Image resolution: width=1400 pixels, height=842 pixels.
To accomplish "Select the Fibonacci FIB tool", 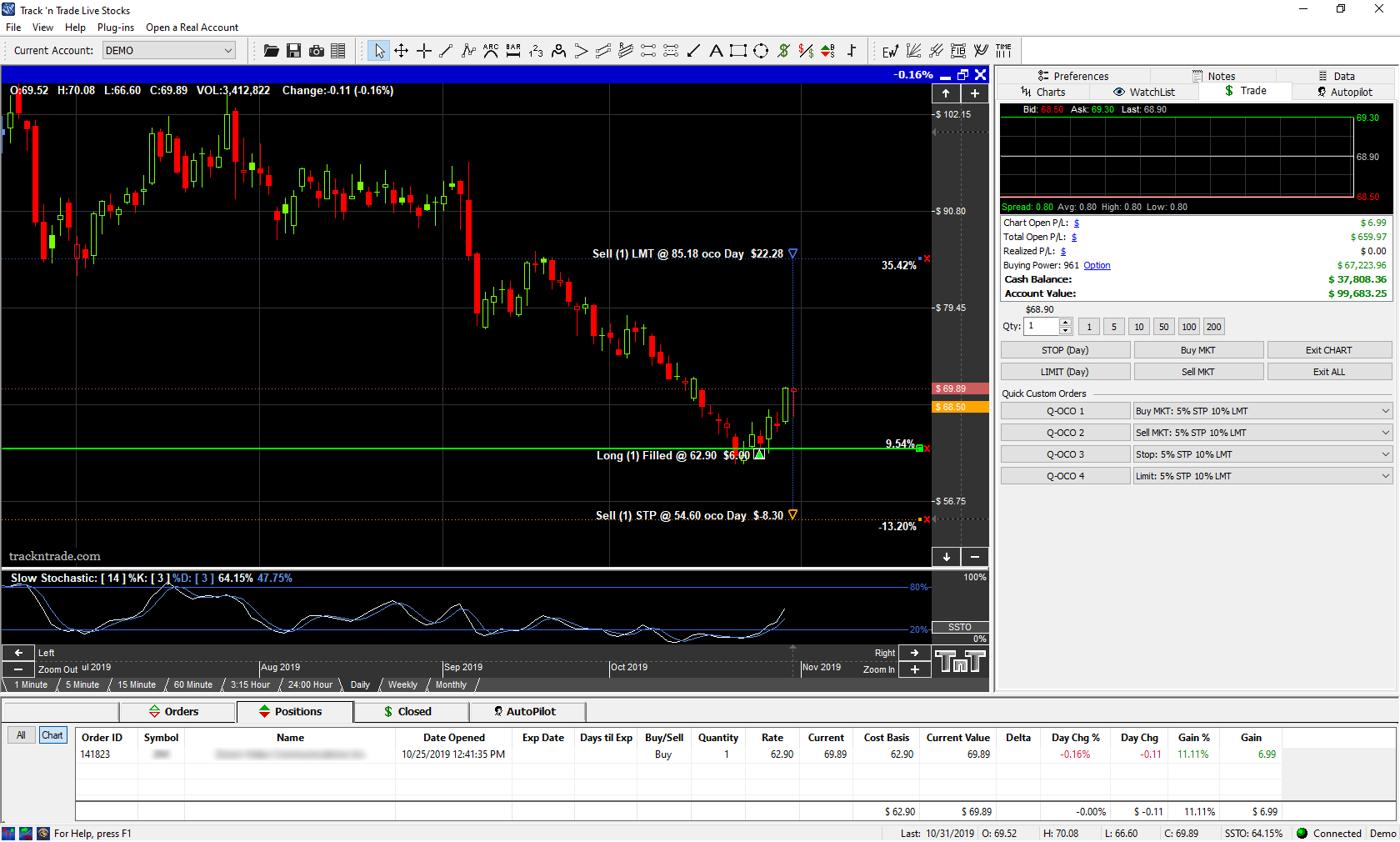I will (958, 51).
